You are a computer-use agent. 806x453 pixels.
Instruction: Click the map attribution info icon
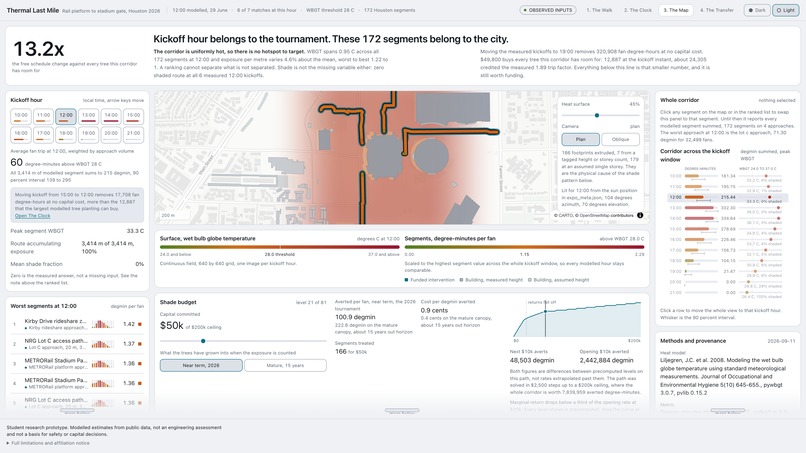[x=640, y=215]
